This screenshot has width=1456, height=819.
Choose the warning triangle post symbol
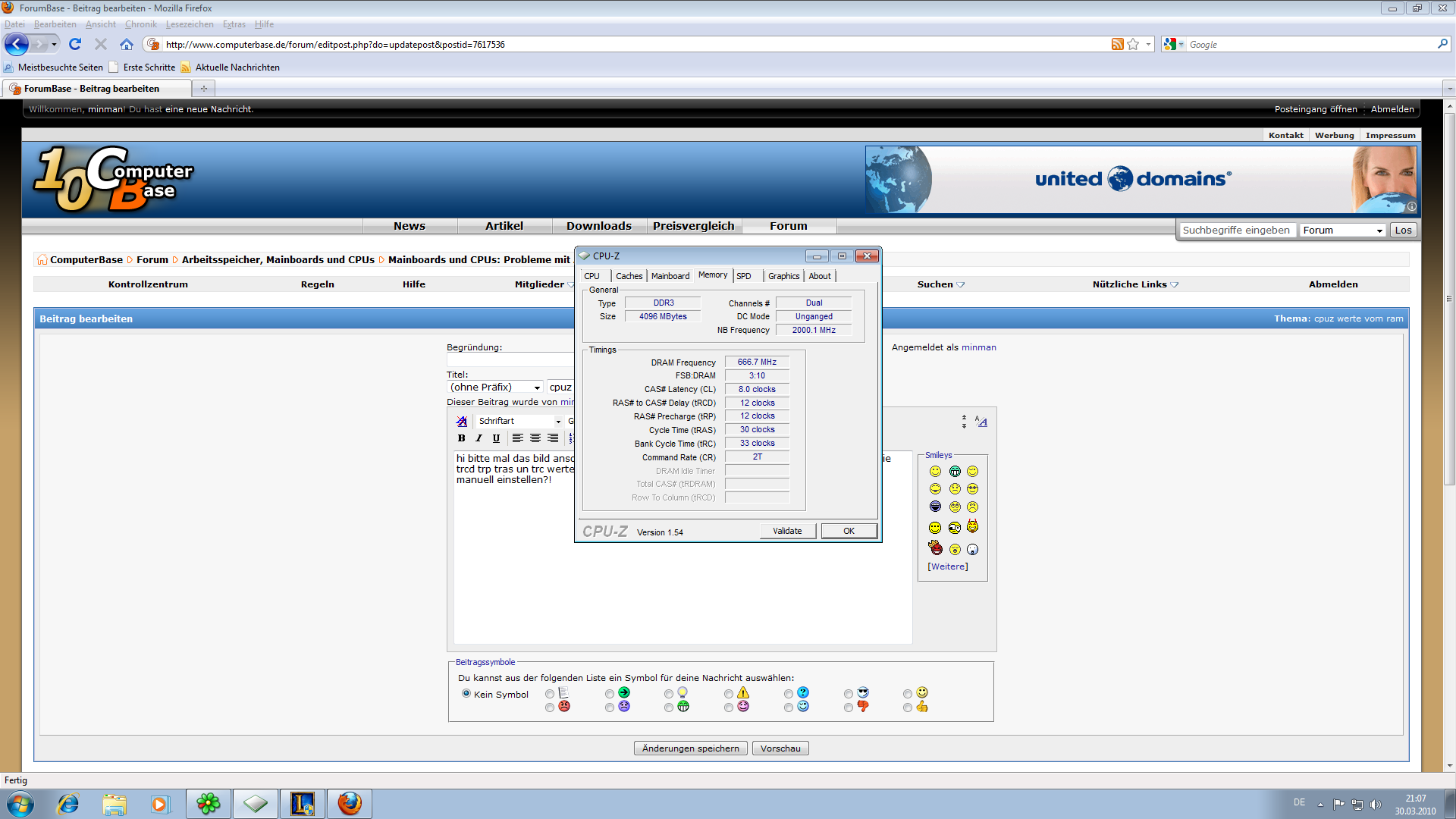(729, 694)
